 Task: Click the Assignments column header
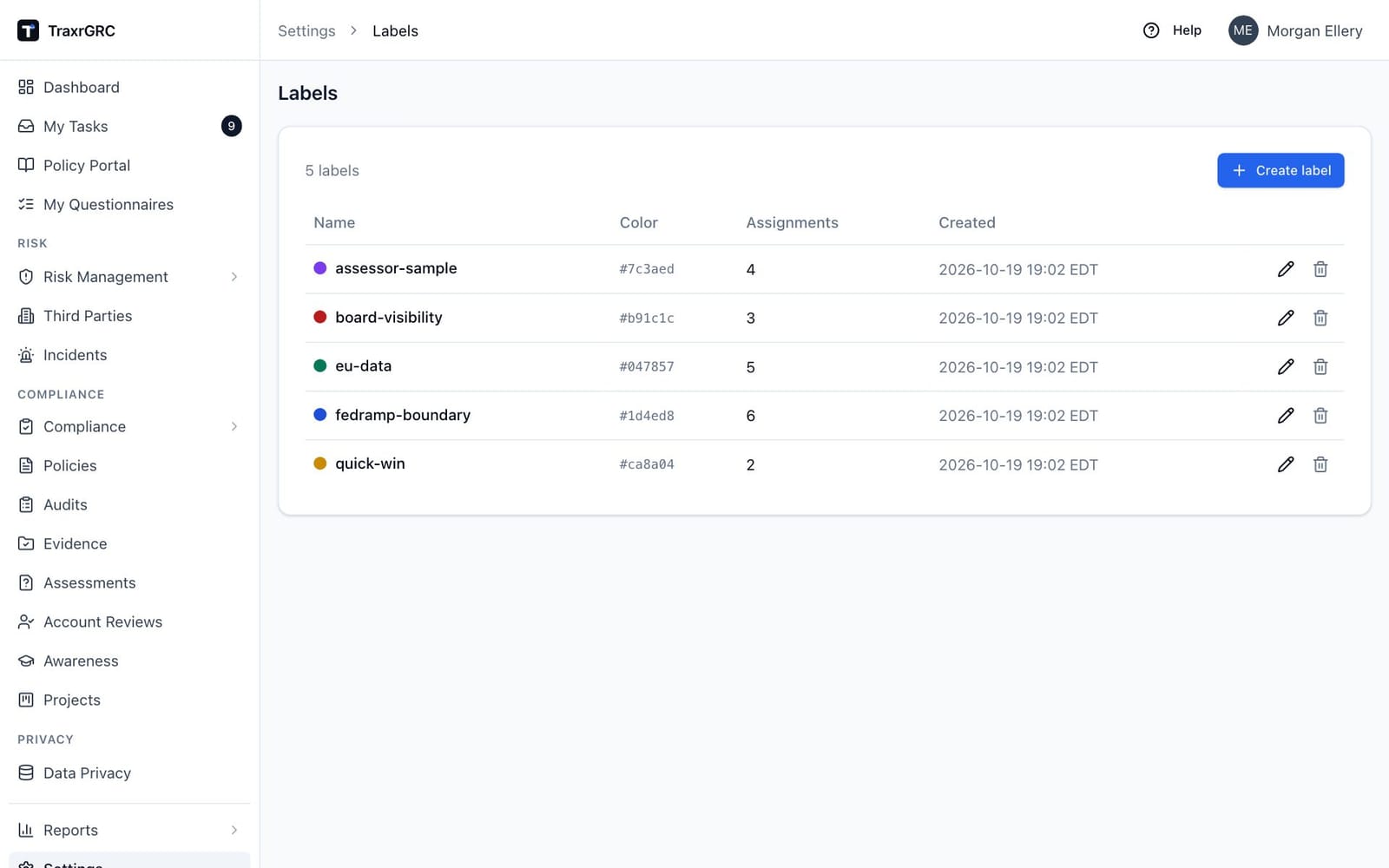click(792, 222)
